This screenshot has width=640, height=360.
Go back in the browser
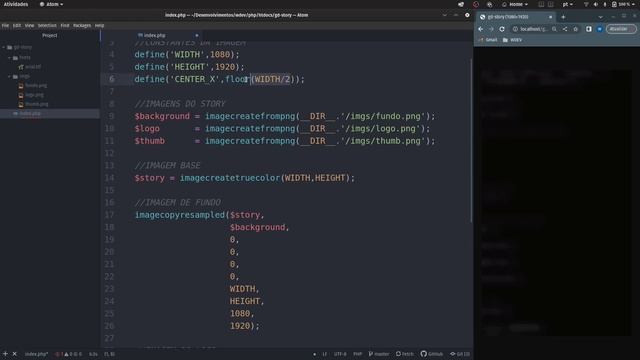(481, 29)
